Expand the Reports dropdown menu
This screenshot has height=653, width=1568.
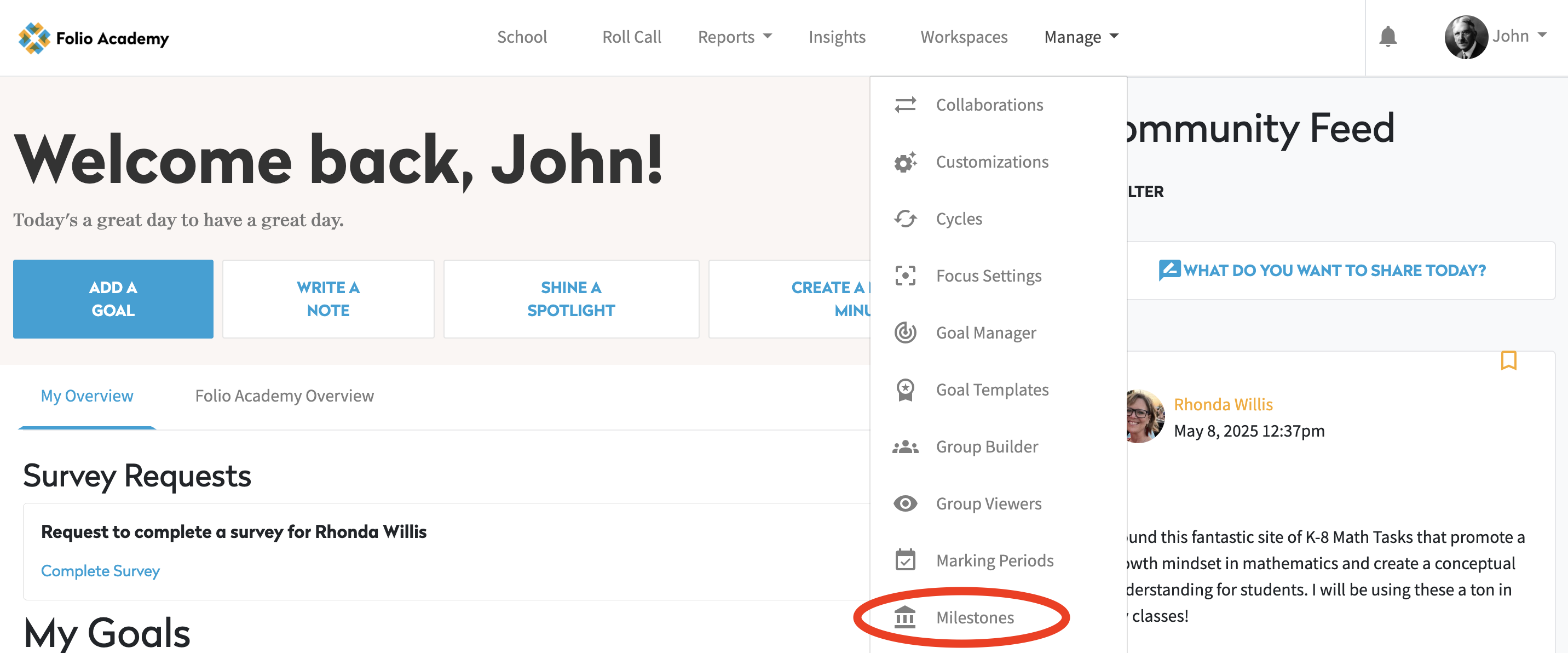[x=734, y=37]
